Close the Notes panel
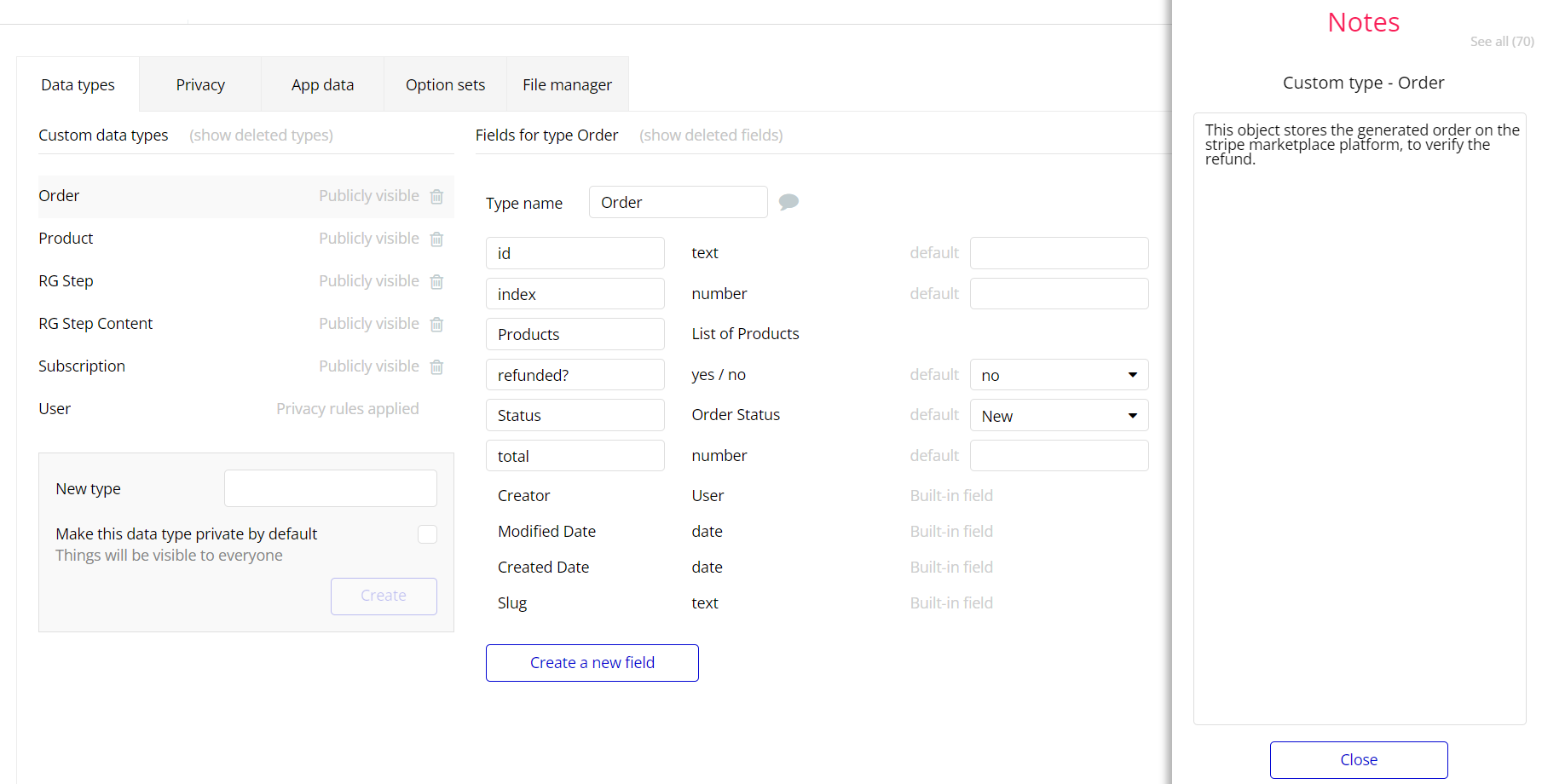The image size is (1542, 784). [1358, 759]
